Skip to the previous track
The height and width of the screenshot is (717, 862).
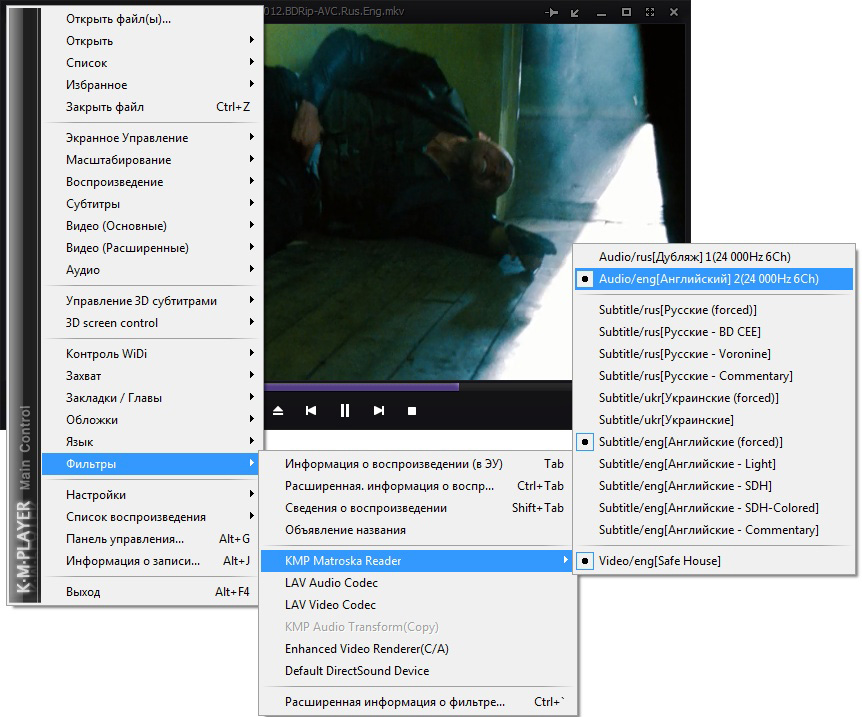click(x=311, y=411)
